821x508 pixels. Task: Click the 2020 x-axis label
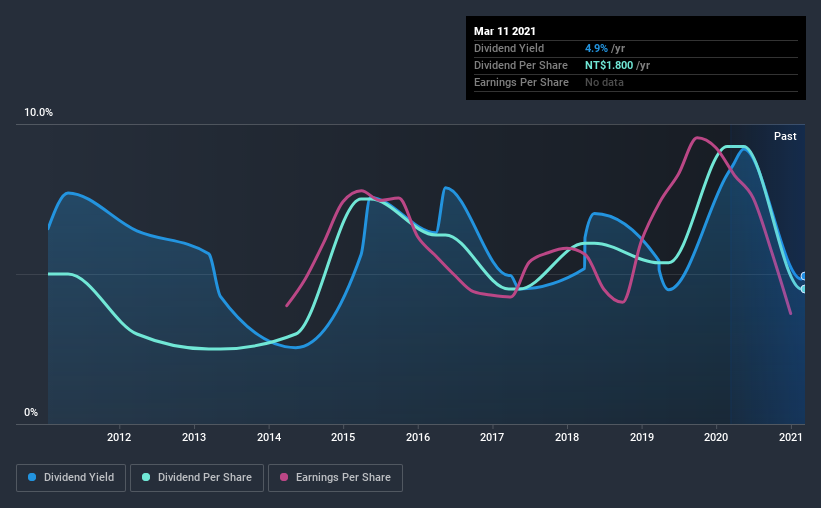[716, 437]
